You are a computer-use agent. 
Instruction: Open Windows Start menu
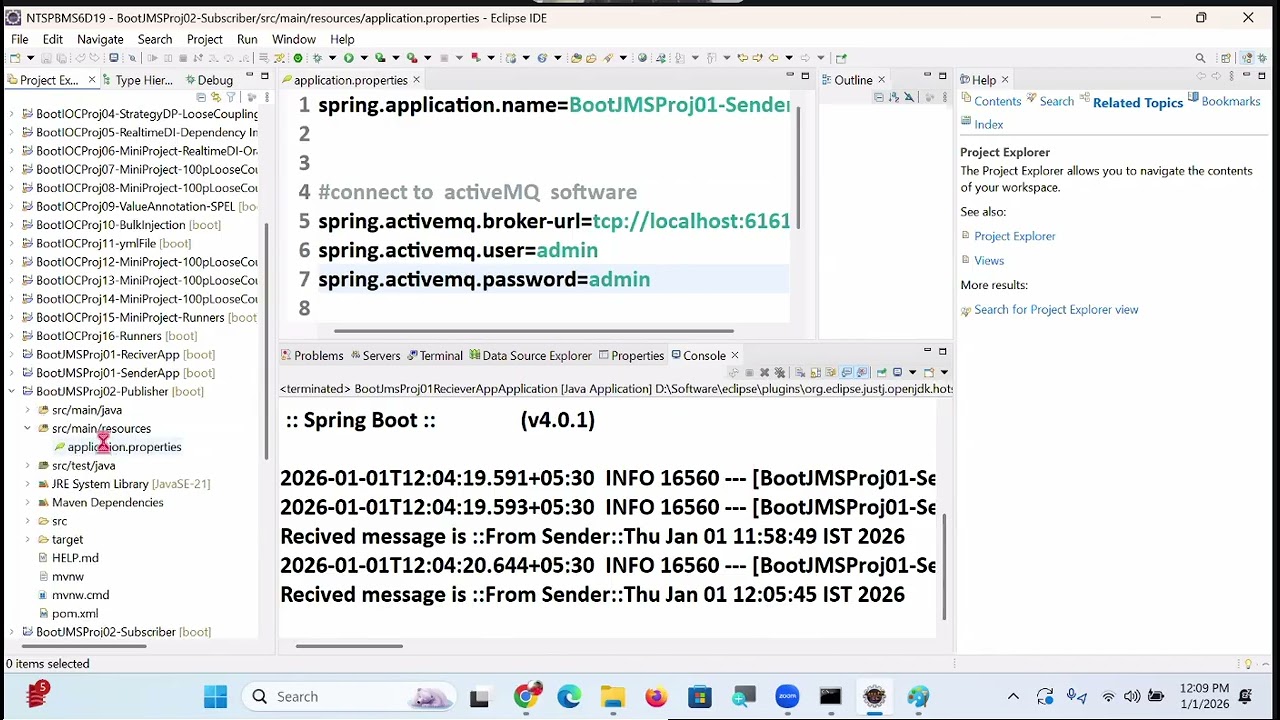[215, 696]
